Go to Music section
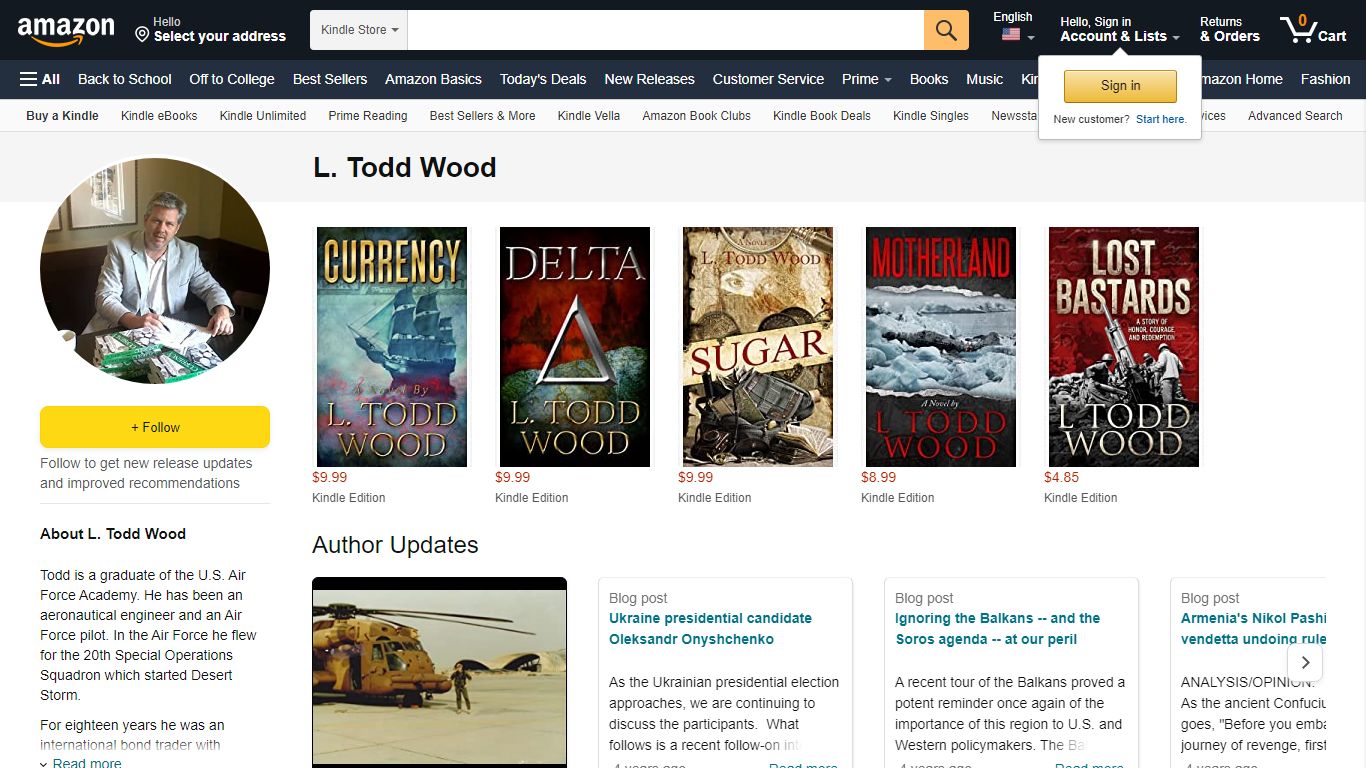 (x=984, y=79)
